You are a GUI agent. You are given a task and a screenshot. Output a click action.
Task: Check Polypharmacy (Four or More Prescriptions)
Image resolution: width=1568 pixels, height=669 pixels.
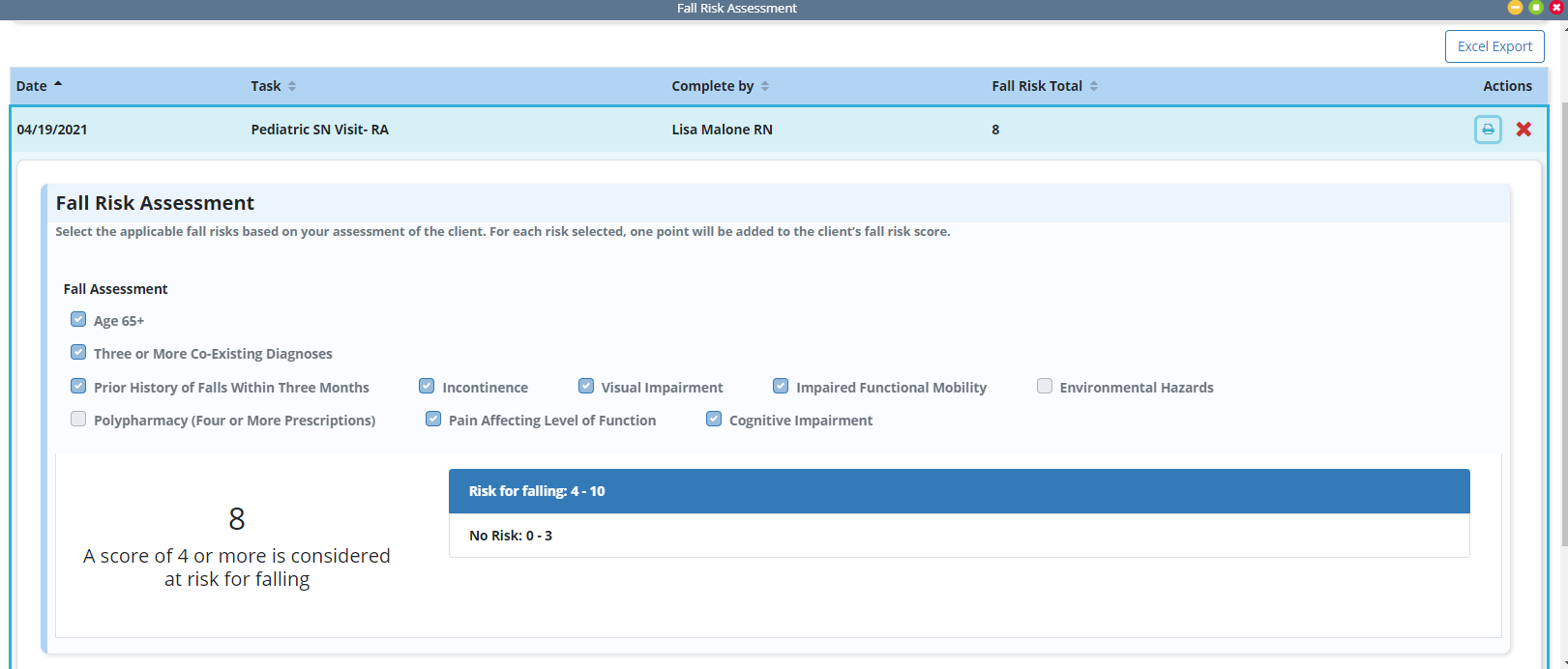coord(78,419)
